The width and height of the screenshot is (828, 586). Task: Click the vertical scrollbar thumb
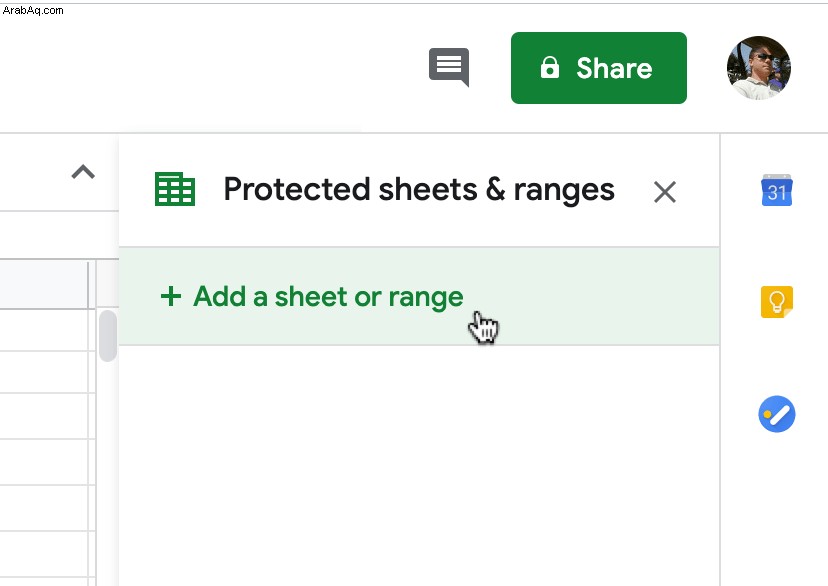[108, 336]
